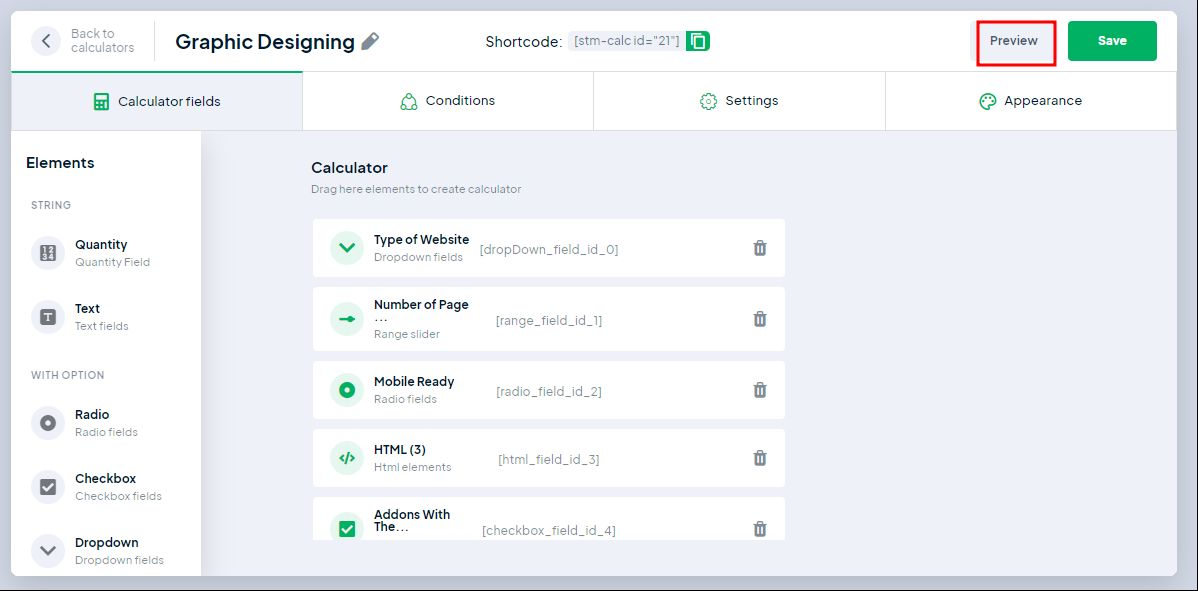Open the Addons checkbox field in calculator
This screenshot has height=591, width=1198.
[x=412, y=521]
